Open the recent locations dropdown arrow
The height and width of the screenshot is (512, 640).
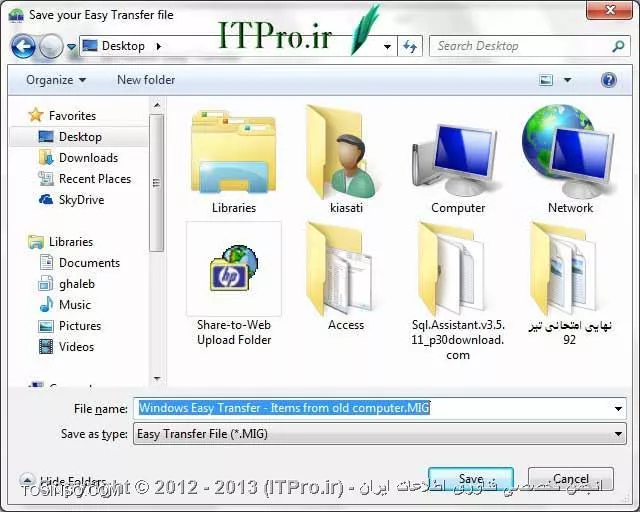click(71, 47)
